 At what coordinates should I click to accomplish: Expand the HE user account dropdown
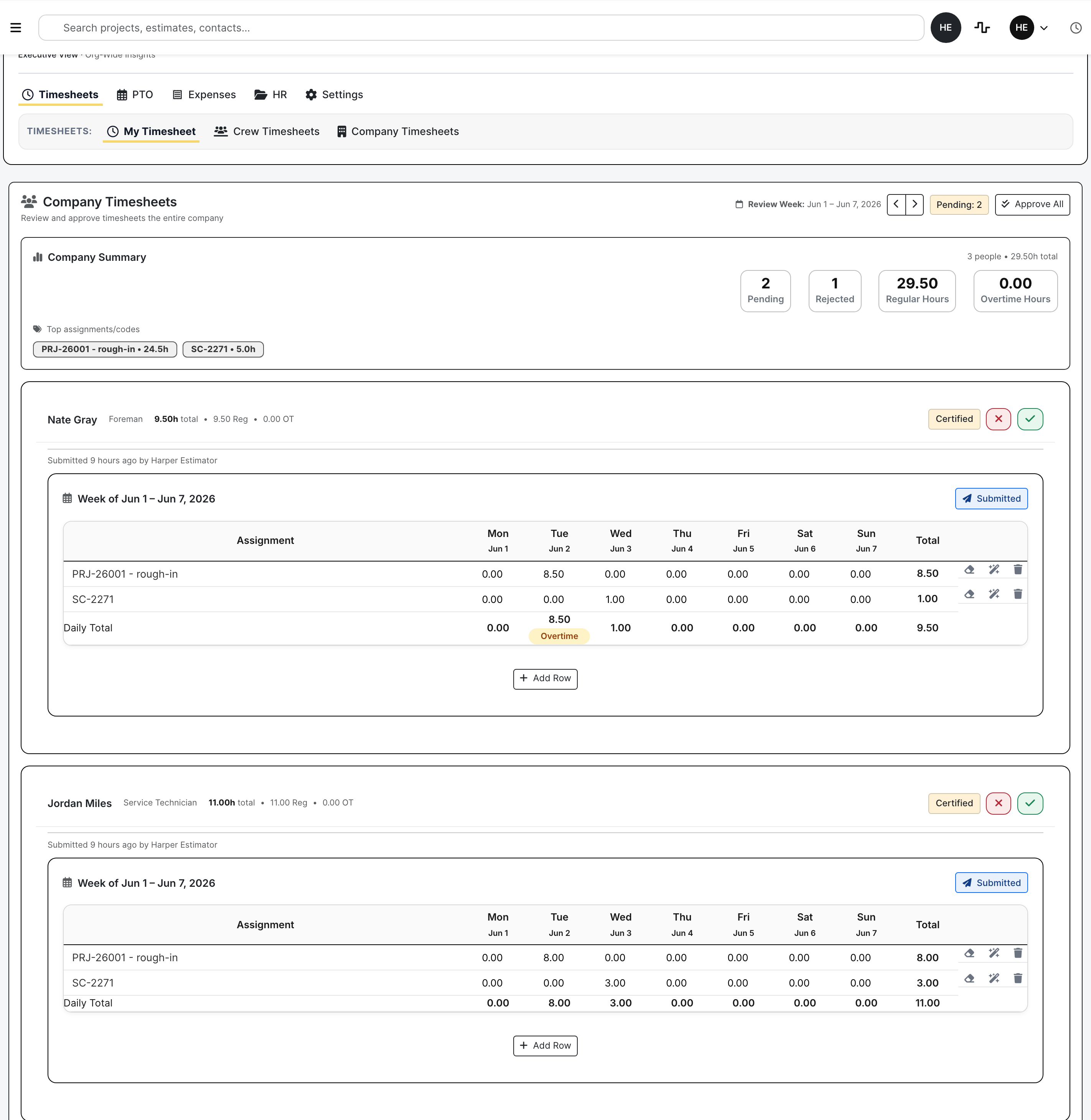pyautogui.click(x=1029, y=28)
